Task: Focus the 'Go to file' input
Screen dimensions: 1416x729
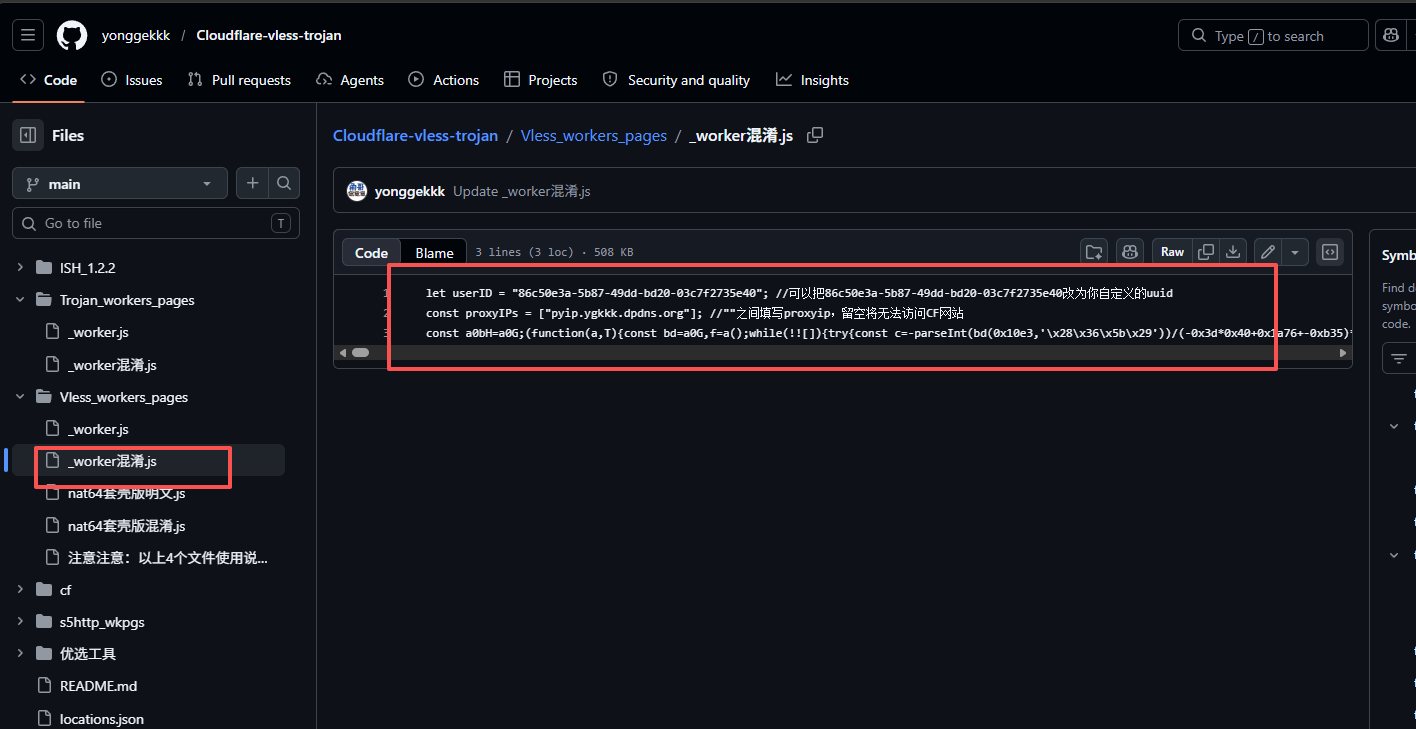Action: coord(156,223)
